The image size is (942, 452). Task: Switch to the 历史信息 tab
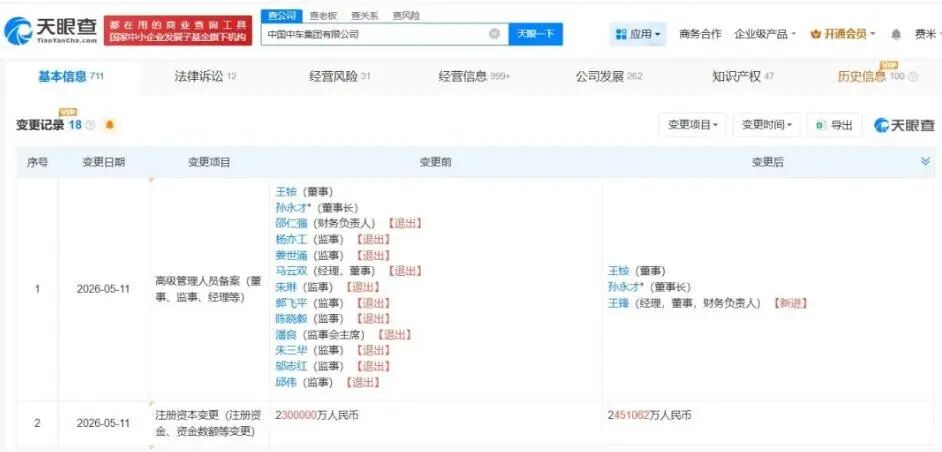pyautogui.click(x=861, y=77)
